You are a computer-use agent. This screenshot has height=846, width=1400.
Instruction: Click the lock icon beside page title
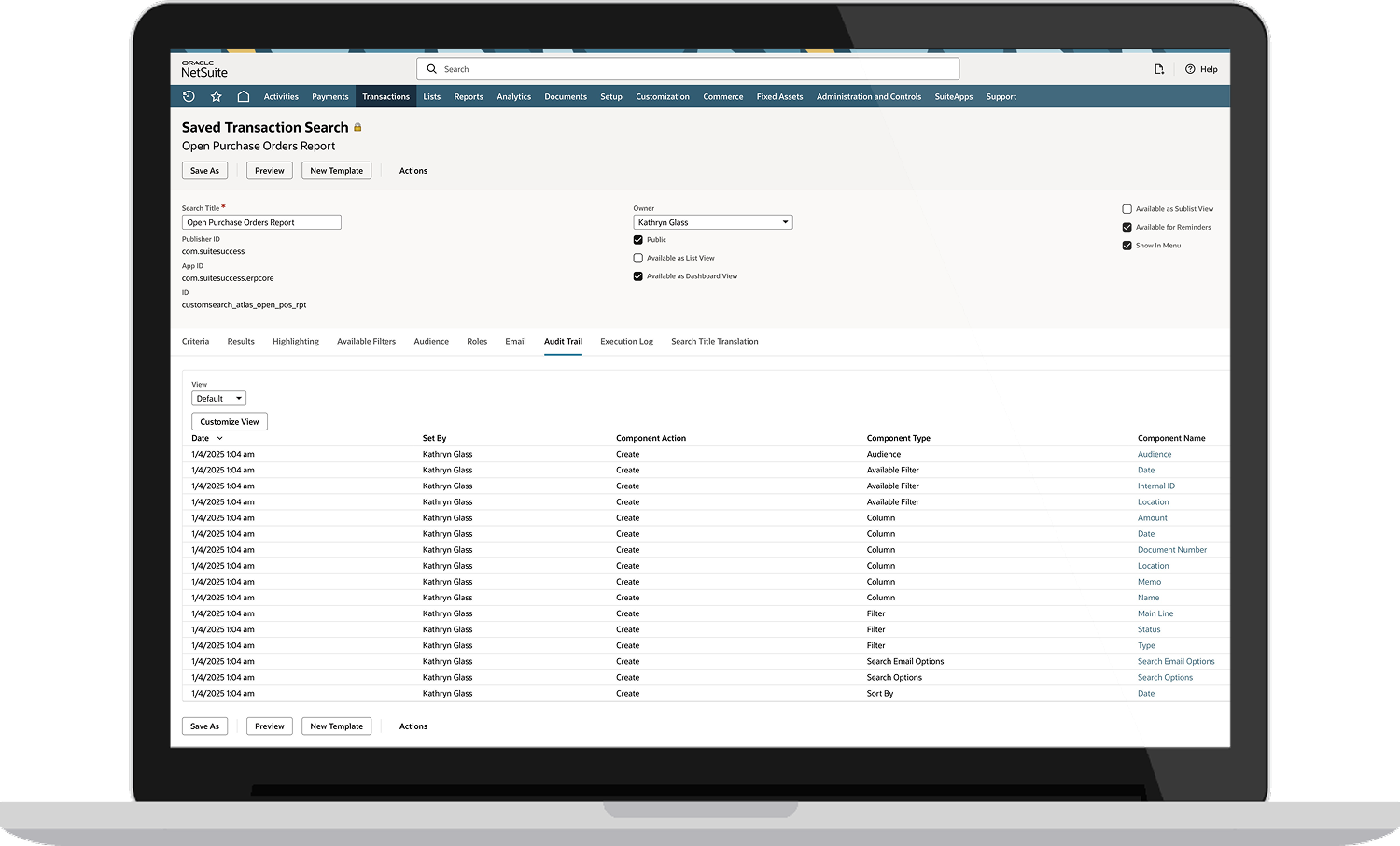(x=357, y=128)
